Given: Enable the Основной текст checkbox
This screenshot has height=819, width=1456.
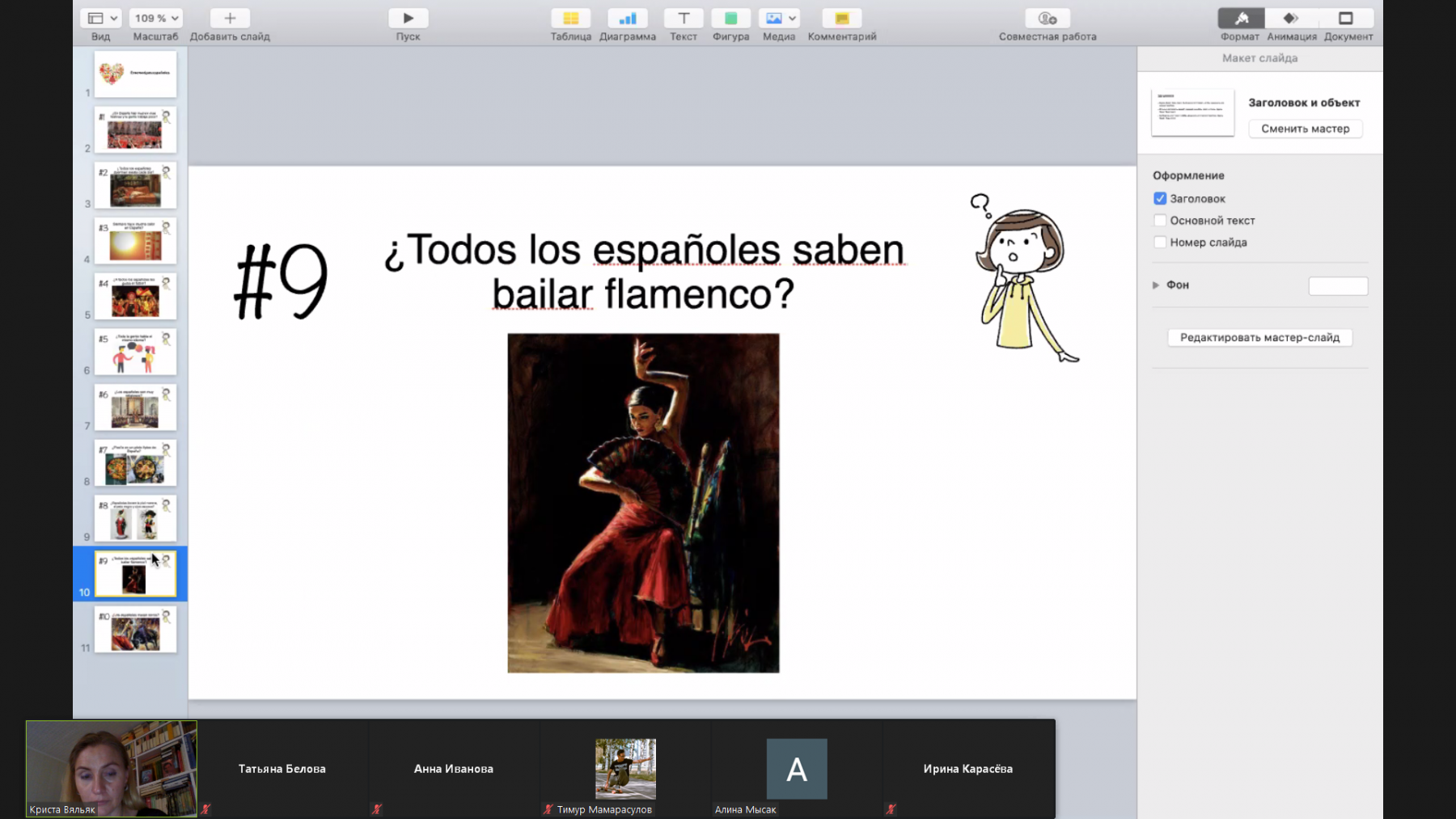Looking at the screenshot, I should [x=1160, y=220].
